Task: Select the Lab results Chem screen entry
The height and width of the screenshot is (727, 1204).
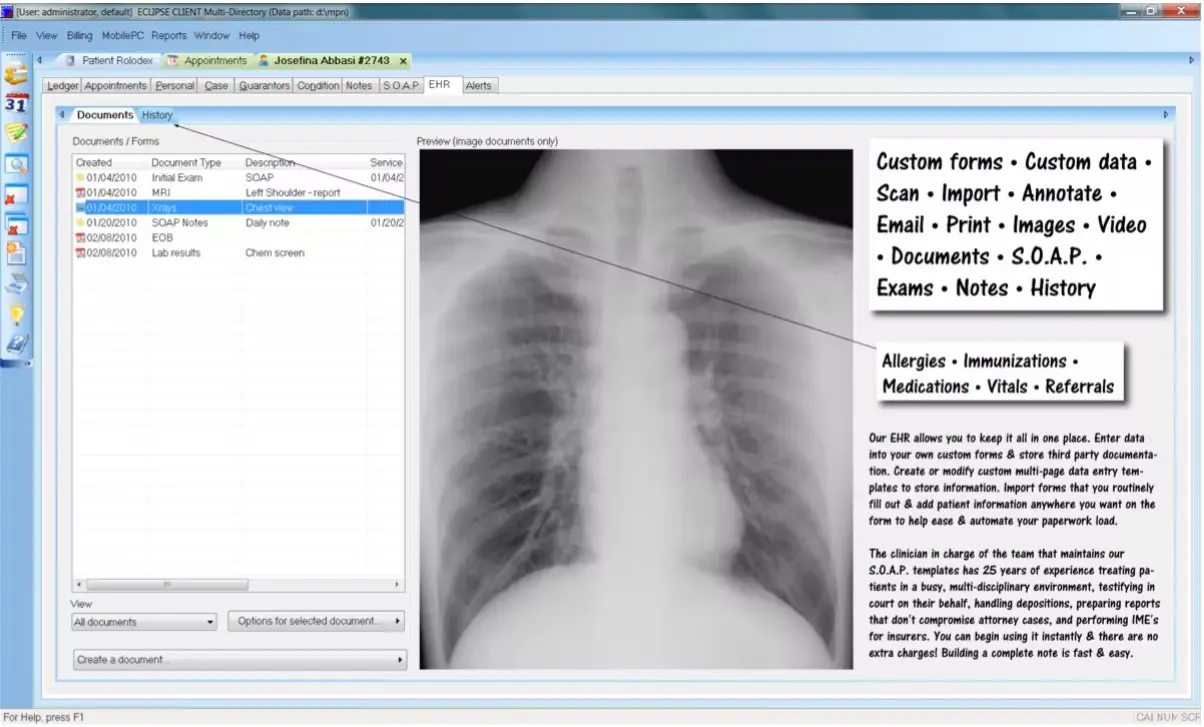Action: coord(200,252)
